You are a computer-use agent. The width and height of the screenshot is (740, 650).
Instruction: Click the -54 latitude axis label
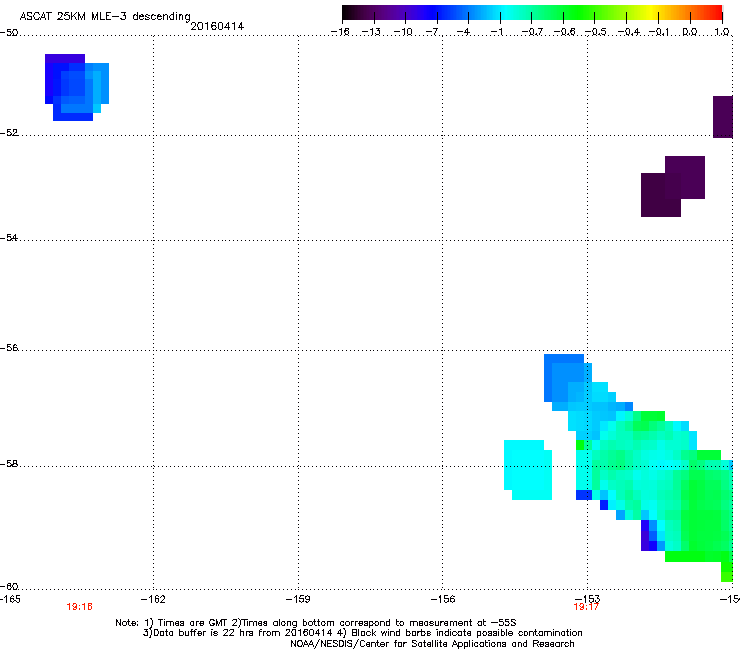click(9, 237)
